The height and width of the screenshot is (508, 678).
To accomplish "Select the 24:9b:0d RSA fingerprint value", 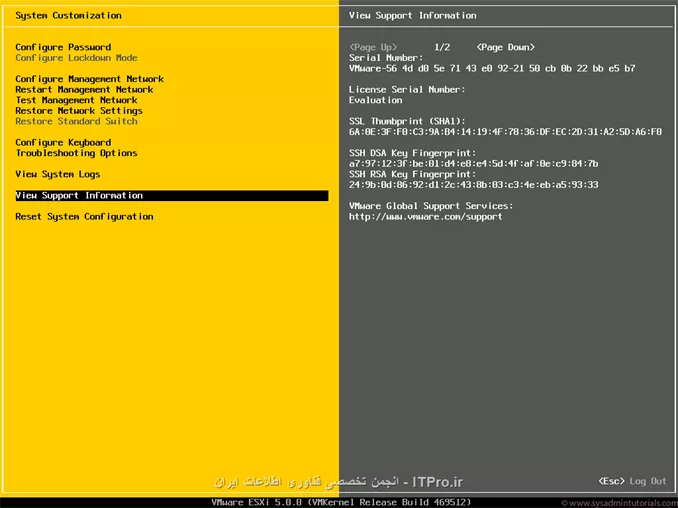I will click(x=473, y=185).
